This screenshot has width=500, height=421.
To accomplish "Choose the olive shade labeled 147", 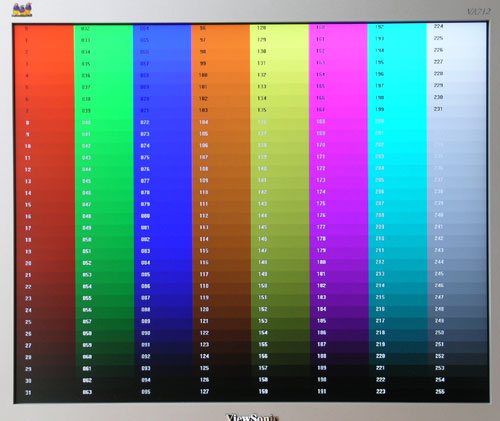I will click(x=280, y=251).
